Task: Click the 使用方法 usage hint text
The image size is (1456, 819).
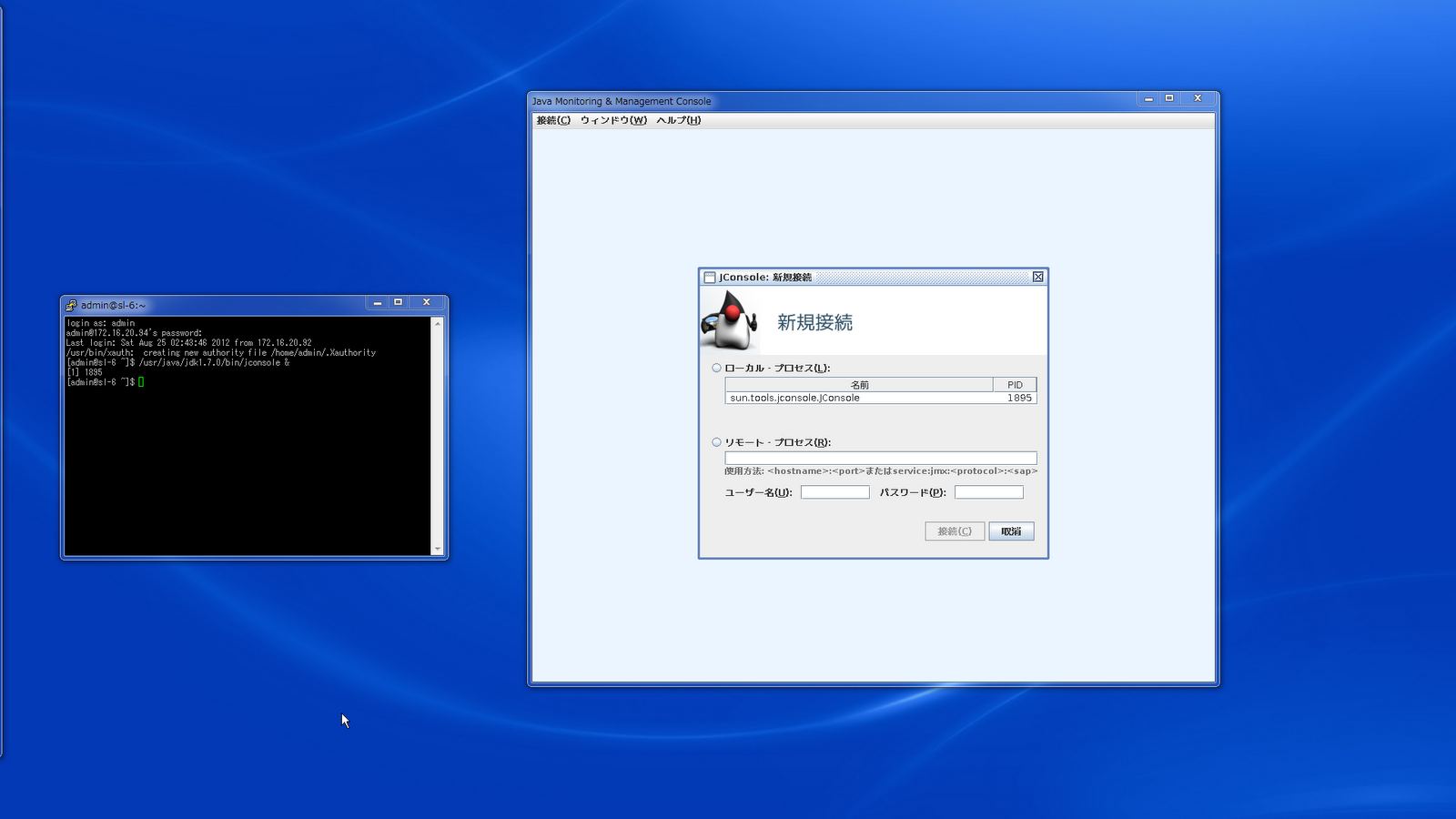Action: (x=881, y=471)
